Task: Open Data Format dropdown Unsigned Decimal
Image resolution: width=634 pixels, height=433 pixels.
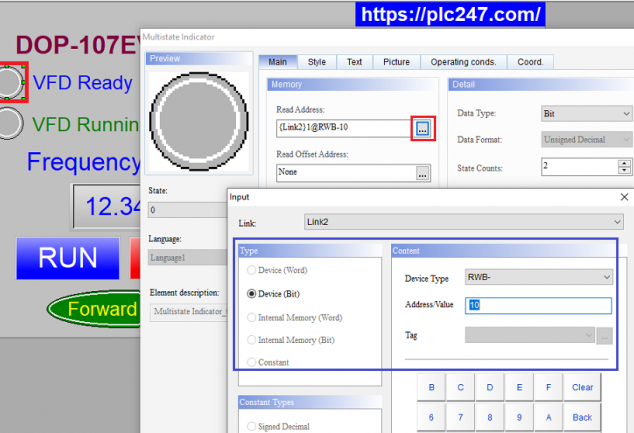Action: [586, 140]
